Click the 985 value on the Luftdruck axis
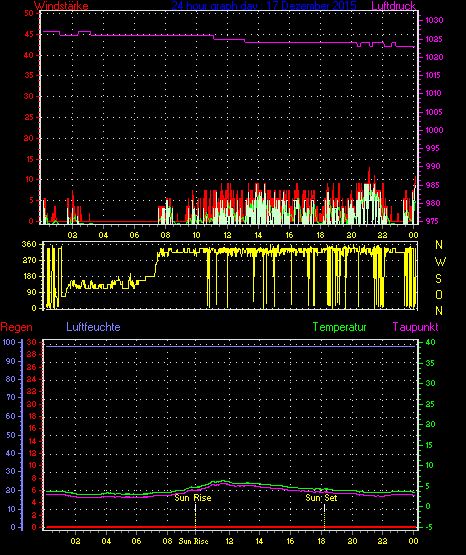This screenshot has width=466, height=555. pyautogui.click(x=433, y=185)
